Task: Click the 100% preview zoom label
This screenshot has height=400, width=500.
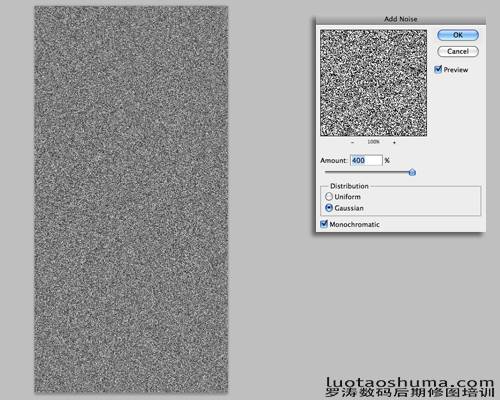Action: coord(373,142)
